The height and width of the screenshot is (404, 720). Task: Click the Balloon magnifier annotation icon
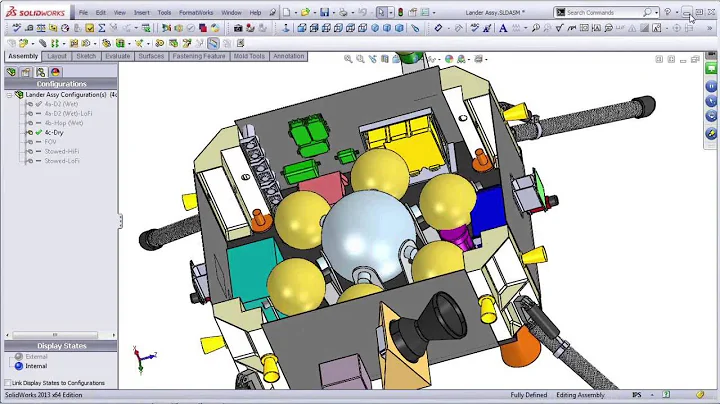coord(535,28)
